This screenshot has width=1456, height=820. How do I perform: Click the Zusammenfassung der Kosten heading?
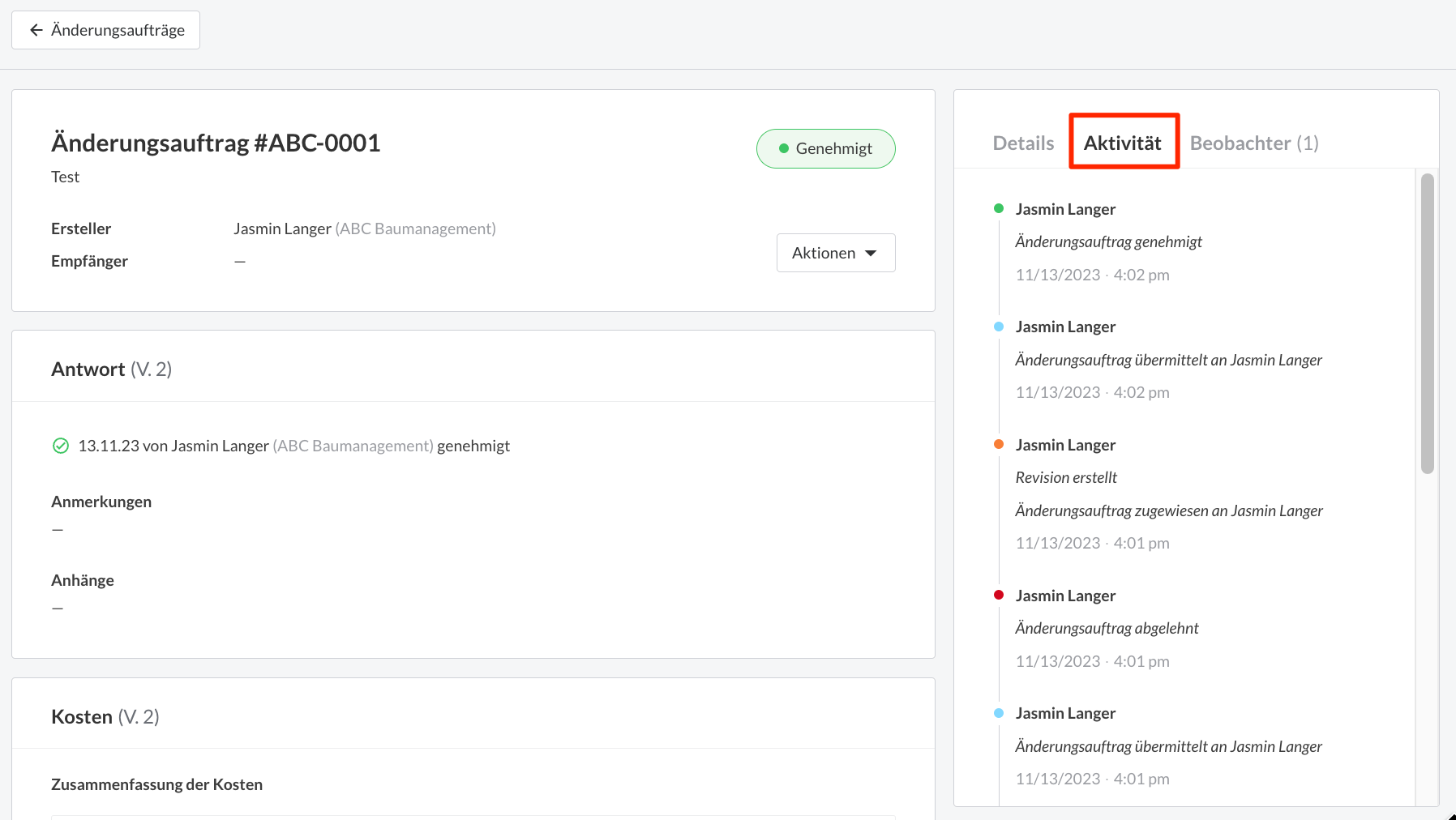(156, 784)
